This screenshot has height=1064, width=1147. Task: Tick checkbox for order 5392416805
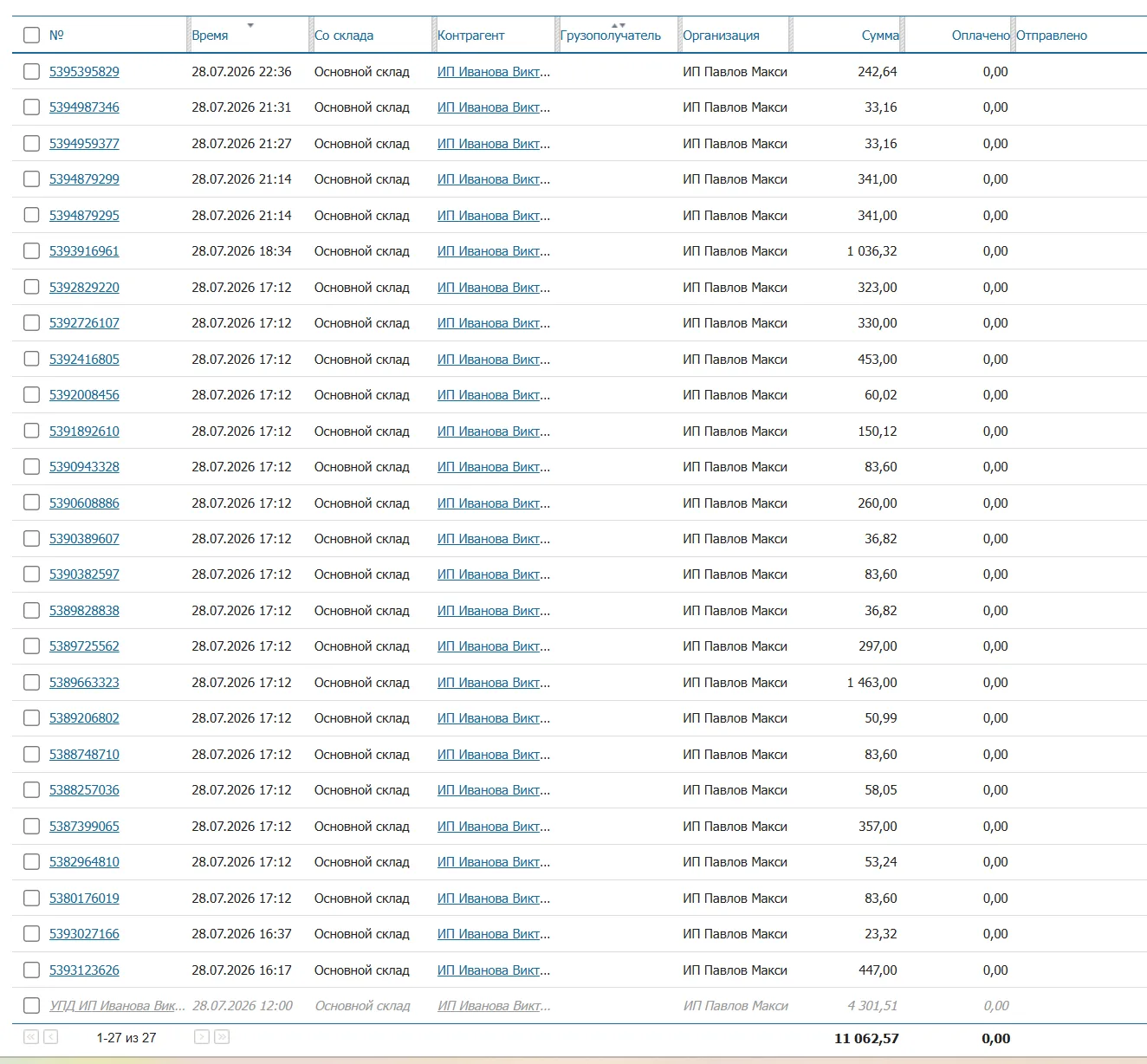tap(31, 360)
